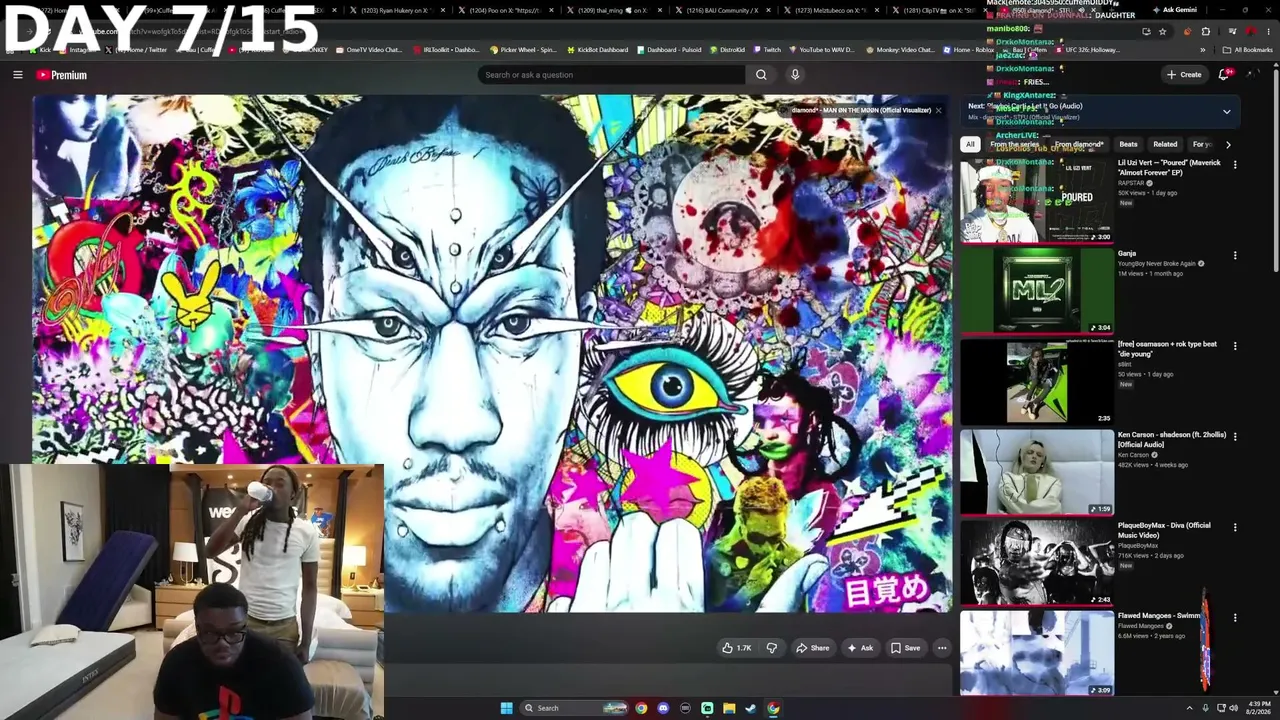
Task: Focus the YouTube search box
Action: (x=612, y=75)
